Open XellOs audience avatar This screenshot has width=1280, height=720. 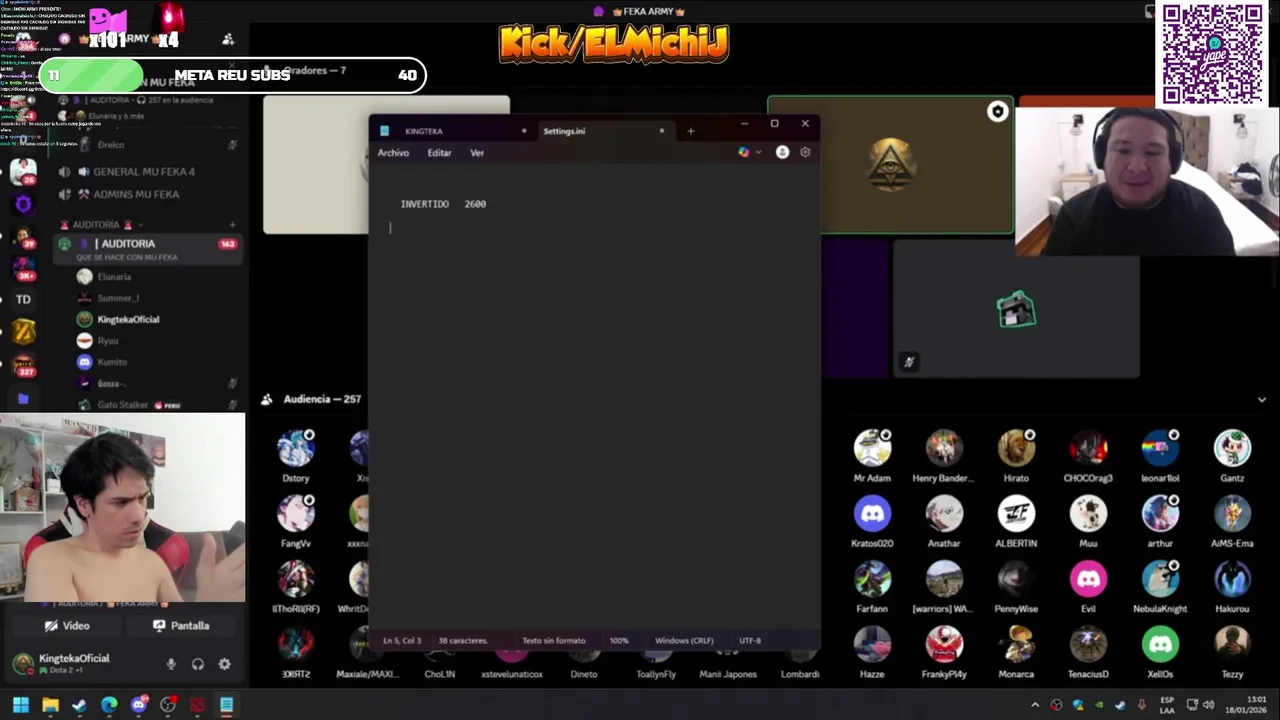tap(1160, 645)
